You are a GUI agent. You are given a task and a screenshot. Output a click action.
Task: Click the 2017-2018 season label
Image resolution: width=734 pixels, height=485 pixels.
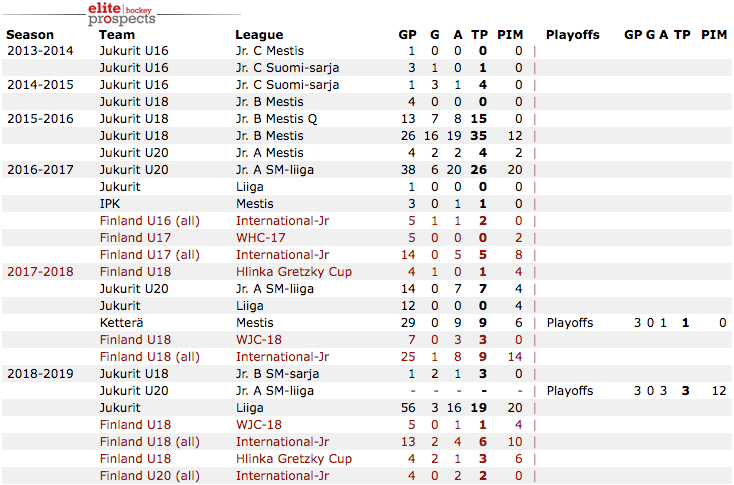coord(39,271)
